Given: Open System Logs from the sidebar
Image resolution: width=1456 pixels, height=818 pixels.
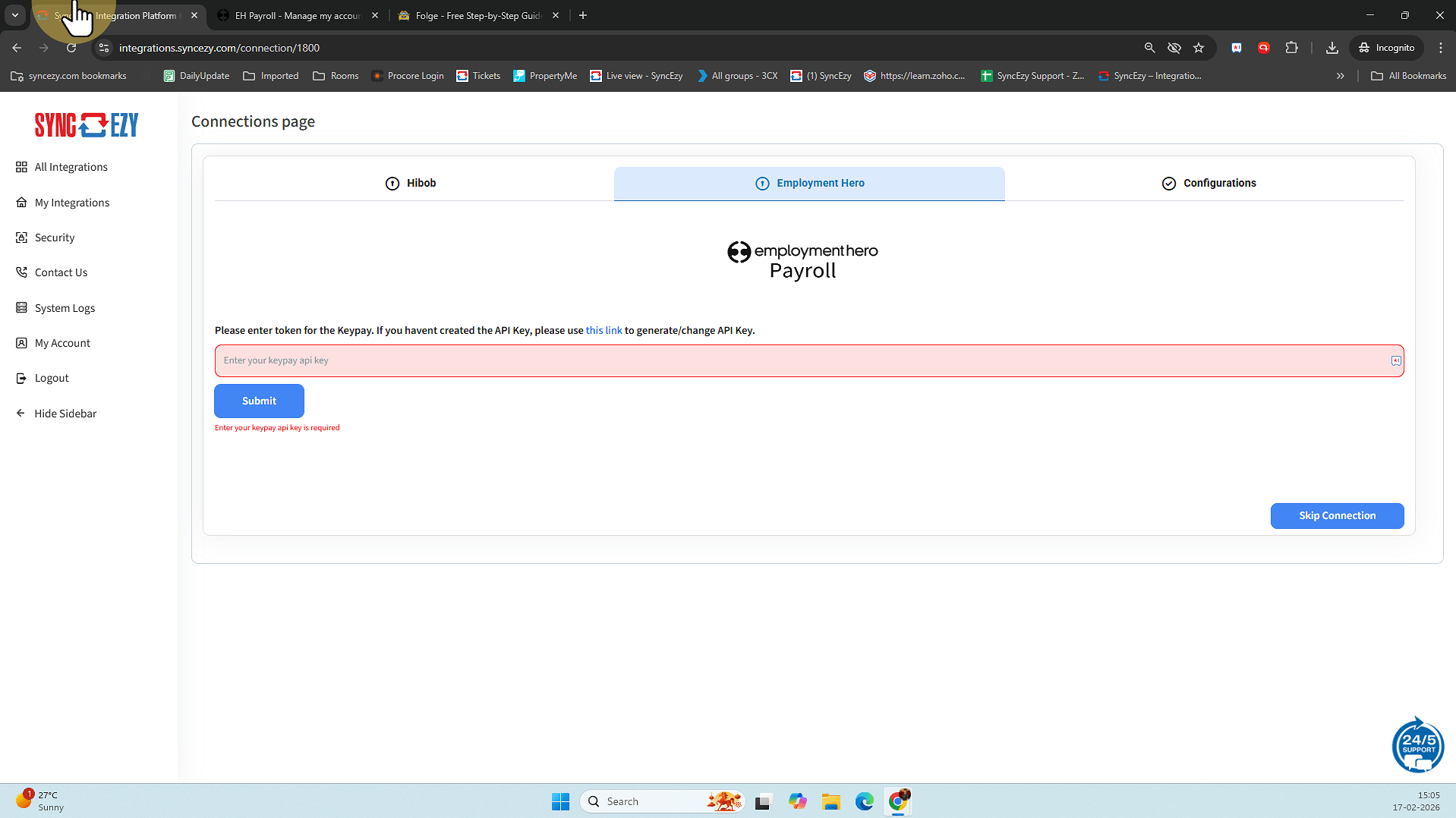Looking at the screenshot, I should tap(65, 308).
